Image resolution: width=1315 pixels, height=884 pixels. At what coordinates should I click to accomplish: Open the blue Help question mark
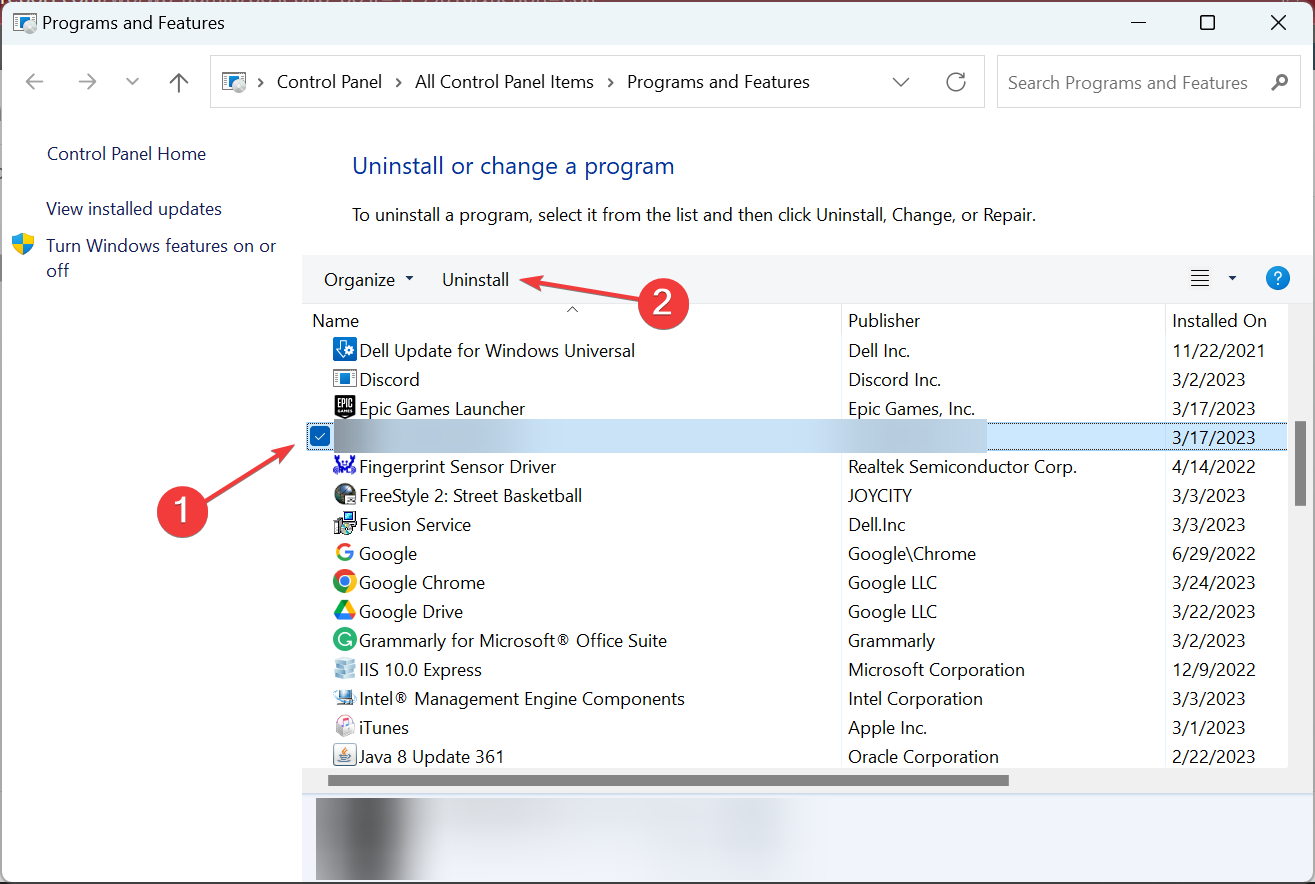tap(1277, 279)
